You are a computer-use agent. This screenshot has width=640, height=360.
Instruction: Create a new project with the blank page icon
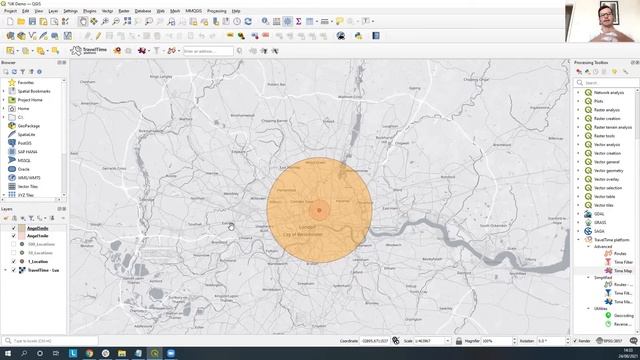10,21
